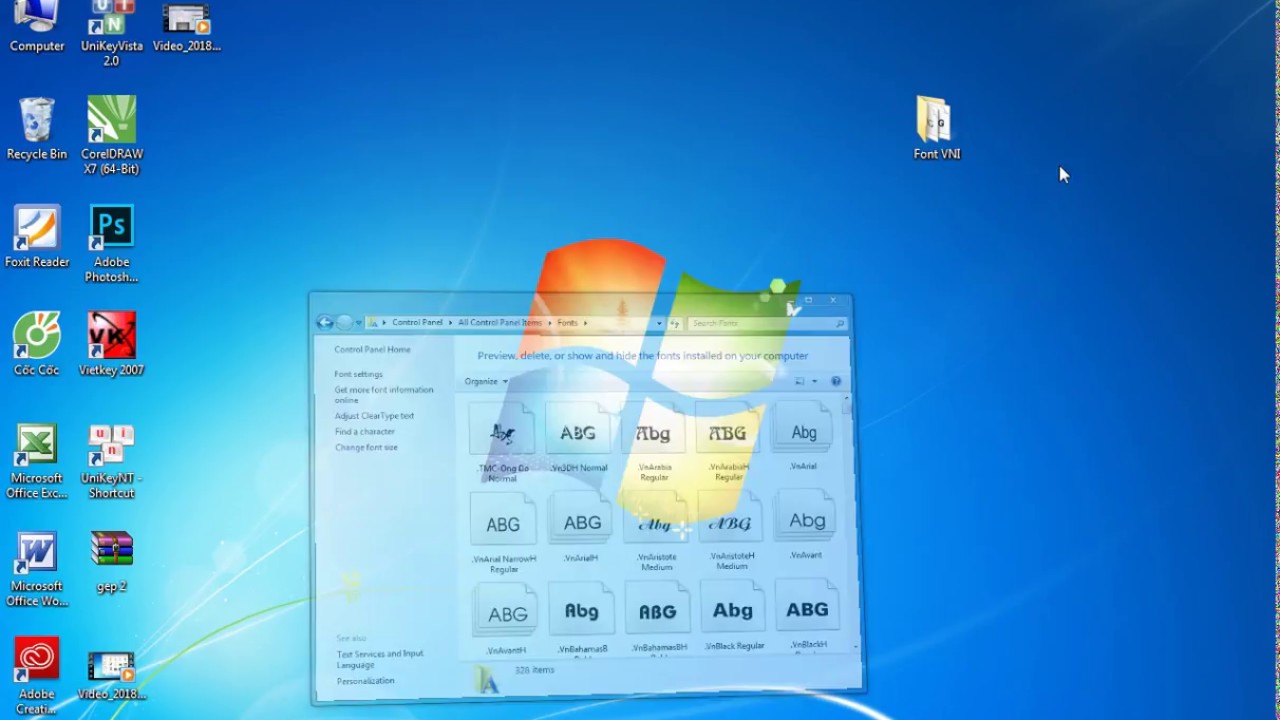Open the Recycle Bin
Image resolution: width=1280 pixels, height=720 pixels.
37,129
